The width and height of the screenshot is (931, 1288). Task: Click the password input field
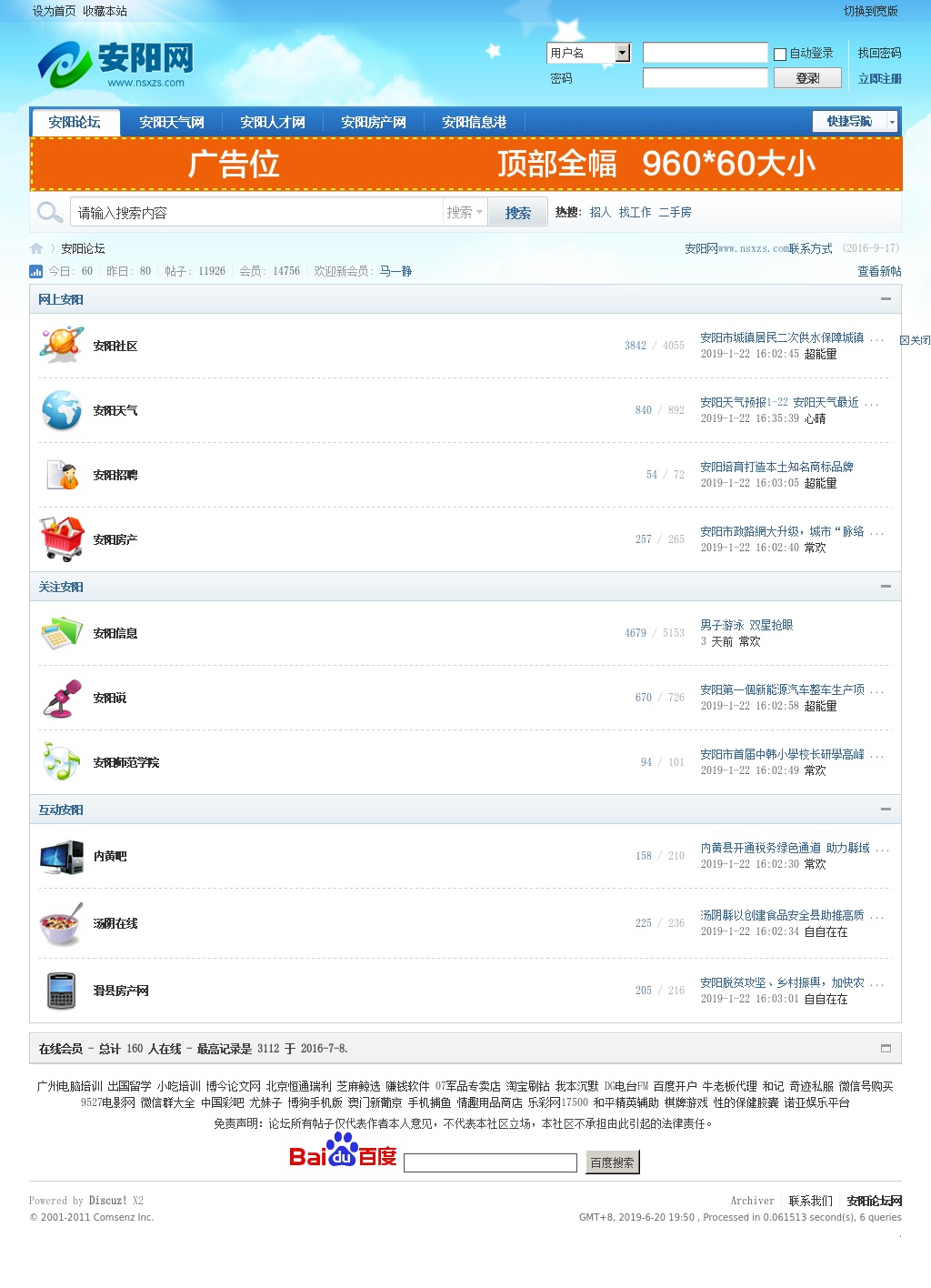point(706,78)
